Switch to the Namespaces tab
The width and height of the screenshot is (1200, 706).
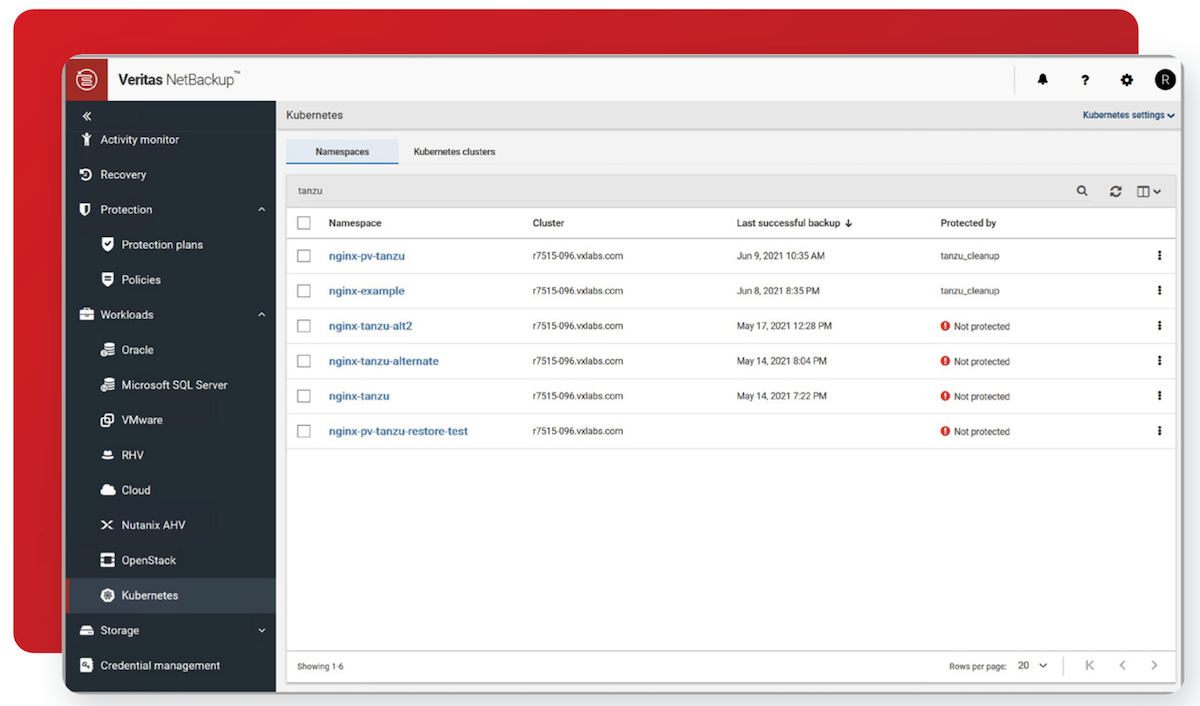pos(342,152)
